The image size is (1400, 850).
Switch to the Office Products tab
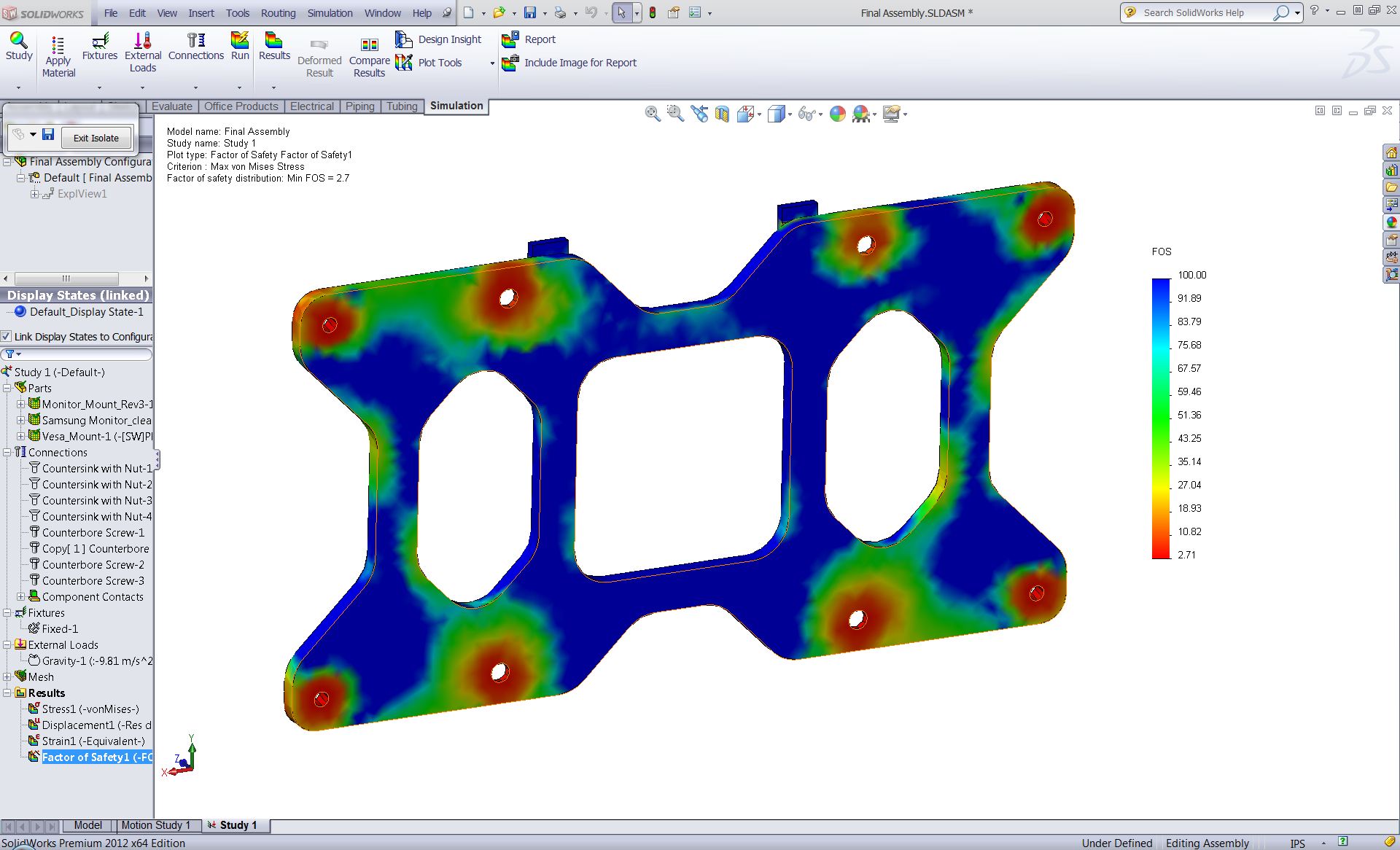(241, 106)
